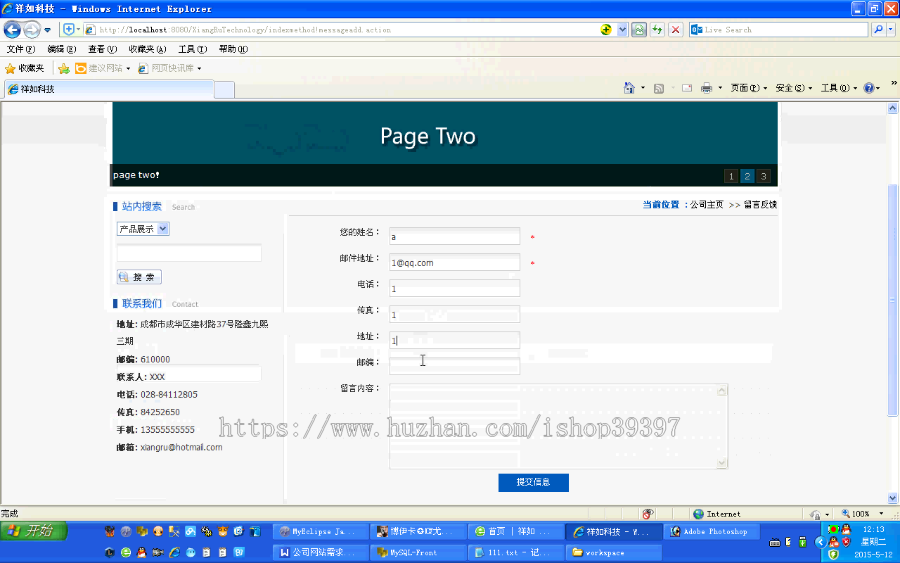Click the site search text field
The image size is (900, 563).
[189, 253]
